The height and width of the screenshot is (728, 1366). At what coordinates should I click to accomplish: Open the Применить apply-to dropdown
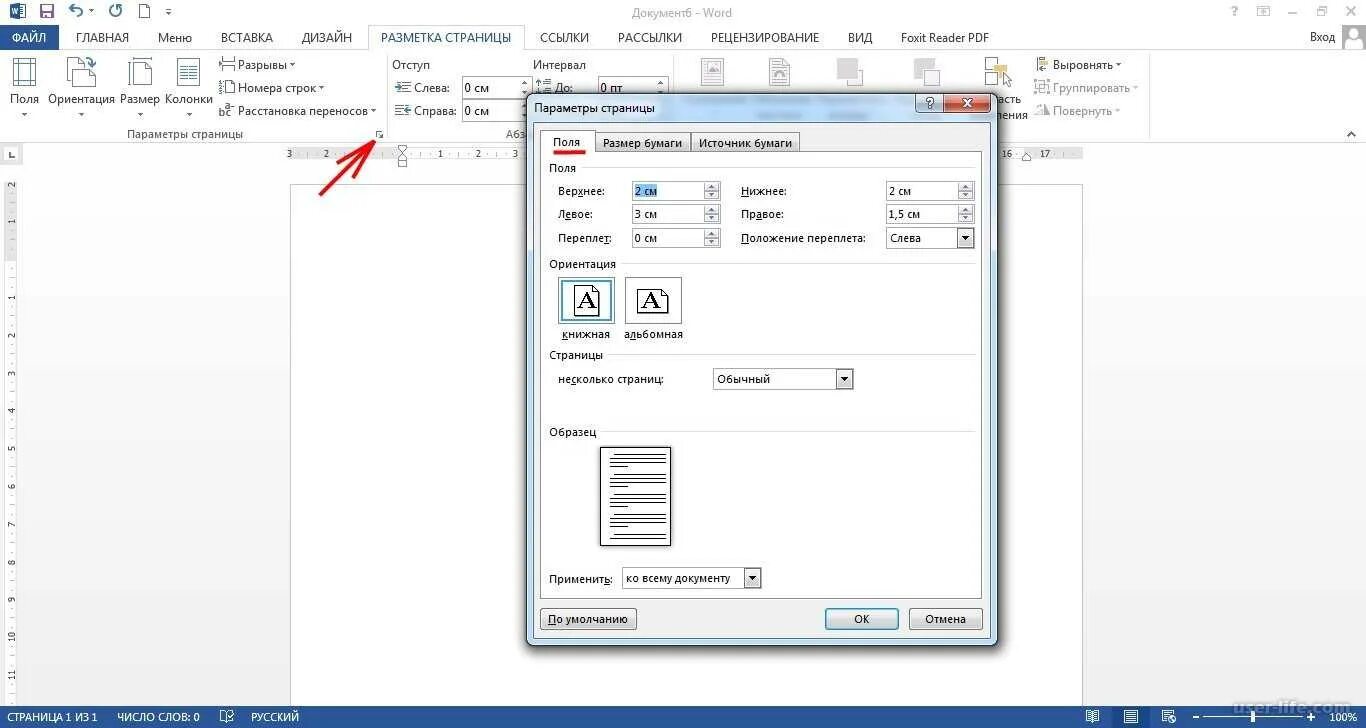click(x=753, y=578)
